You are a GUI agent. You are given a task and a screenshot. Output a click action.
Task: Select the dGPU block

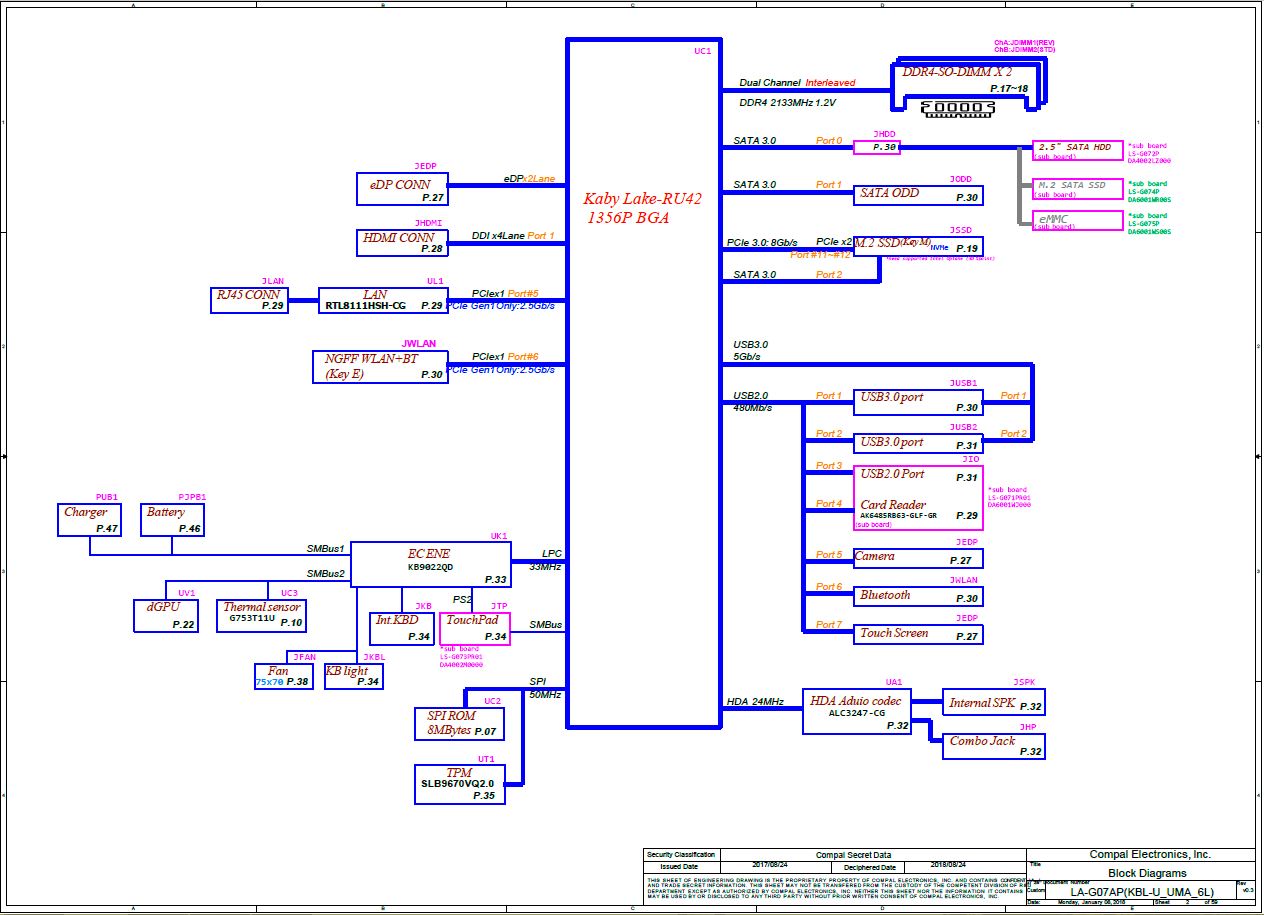click(x=166, y=615)
